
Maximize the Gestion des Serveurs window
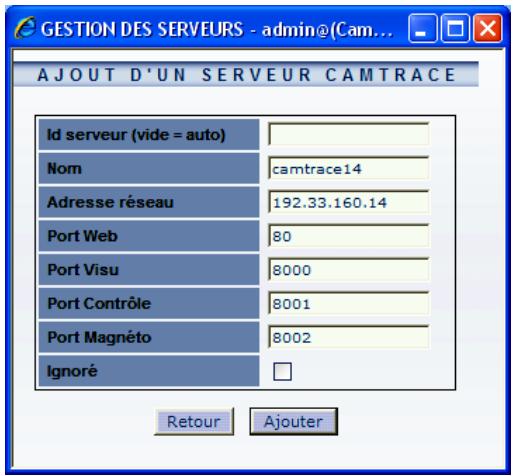[x=455, y=28]
